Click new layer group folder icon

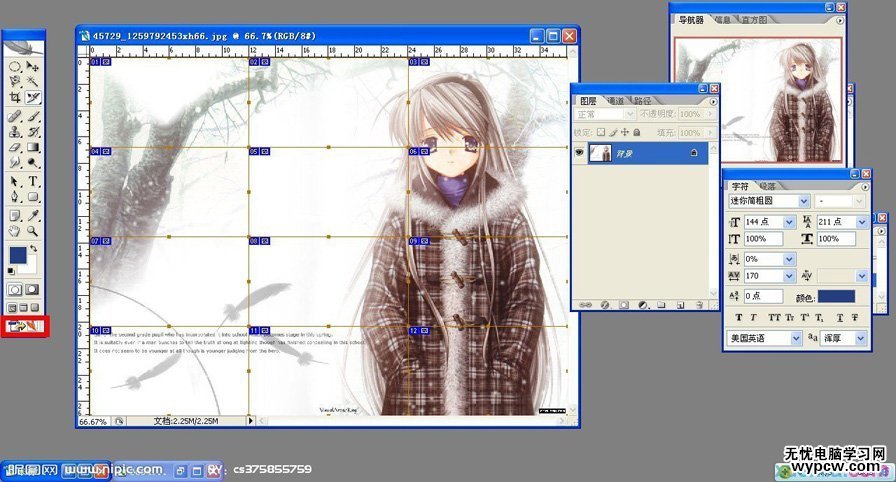pos(661,305)
